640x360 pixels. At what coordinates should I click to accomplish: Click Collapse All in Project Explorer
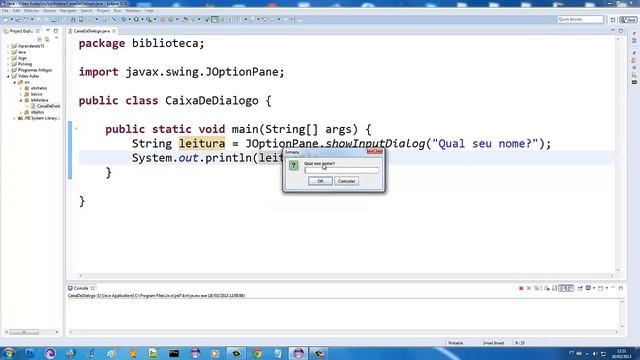click(40, 39)
